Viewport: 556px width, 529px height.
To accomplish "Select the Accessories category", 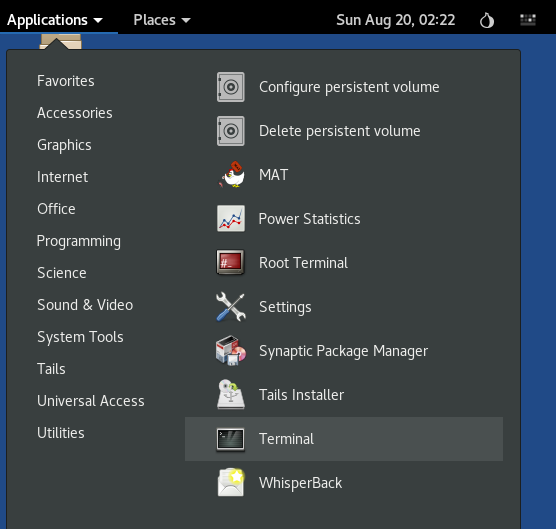I will 74,113.
